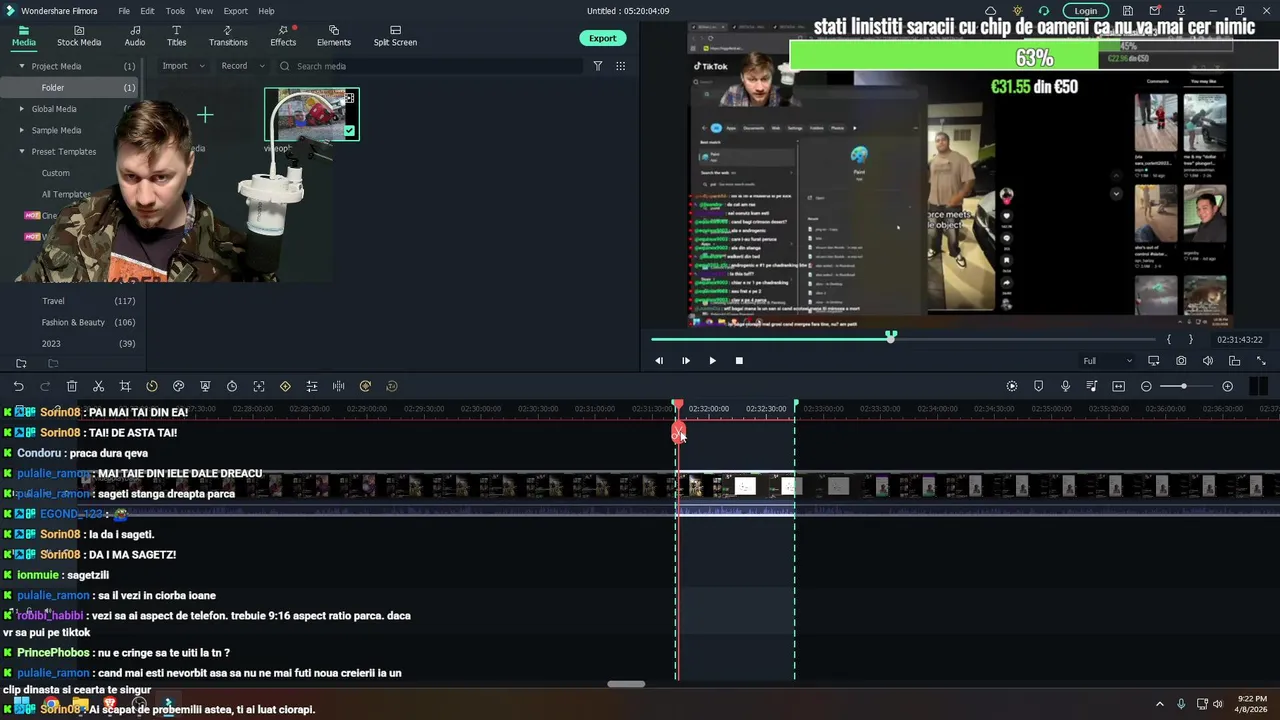Click the Keyframe diamond icon
The height and width of the screenshot is (720, 1280).
click(x=285, y=386)
